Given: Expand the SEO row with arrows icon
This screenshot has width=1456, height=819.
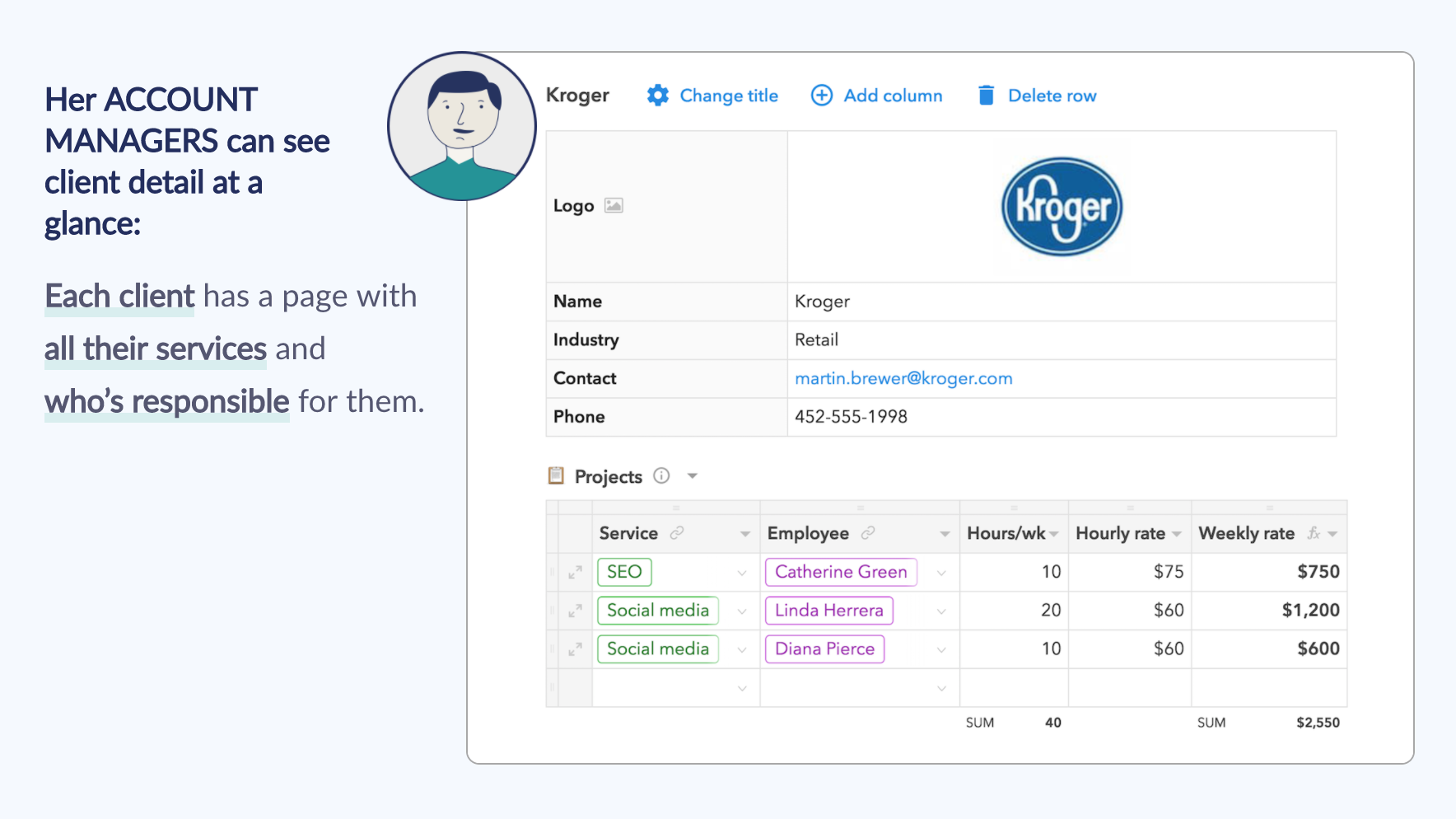Looking at the screenshot, I should [x=576, y=572].
